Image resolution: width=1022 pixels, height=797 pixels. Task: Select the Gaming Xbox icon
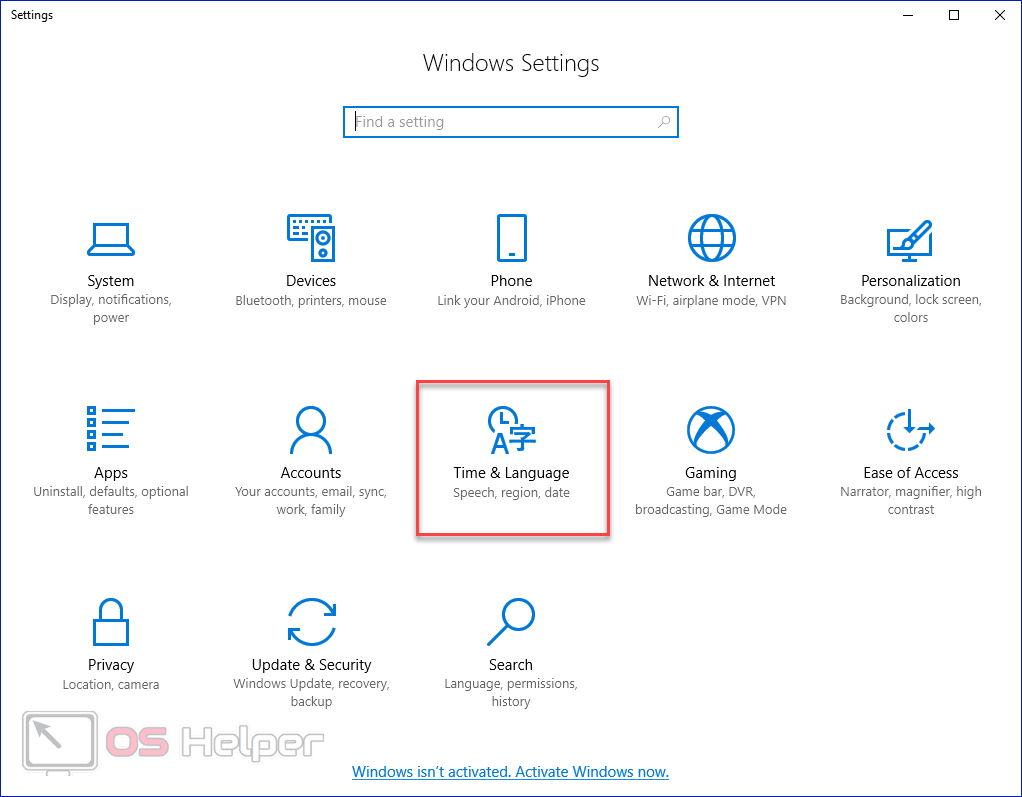711,430
